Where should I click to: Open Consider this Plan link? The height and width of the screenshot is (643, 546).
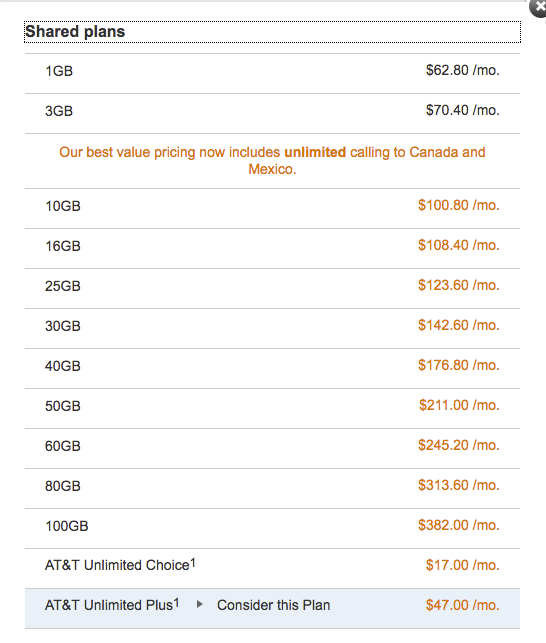pyautogui.click(x=274, y=605)
